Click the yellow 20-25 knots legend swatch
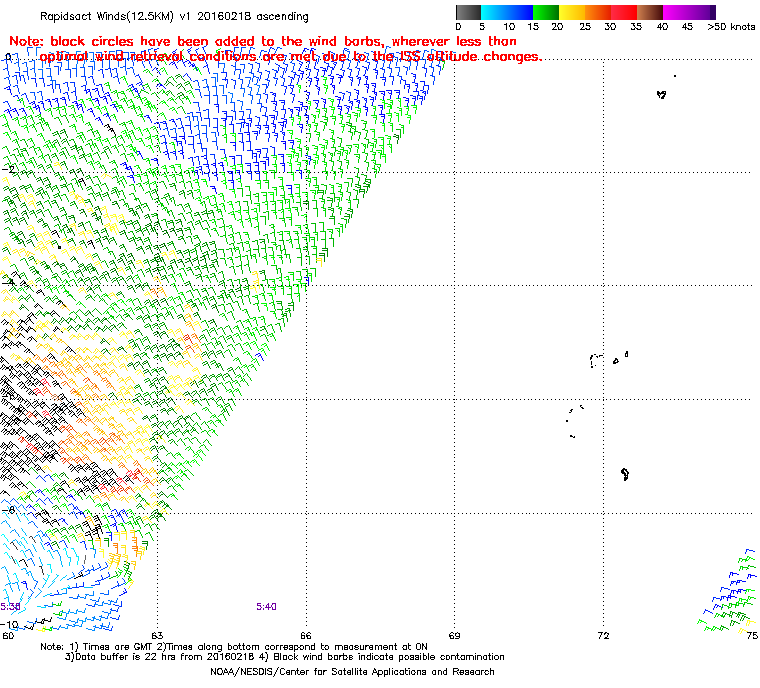 (572, 12)
